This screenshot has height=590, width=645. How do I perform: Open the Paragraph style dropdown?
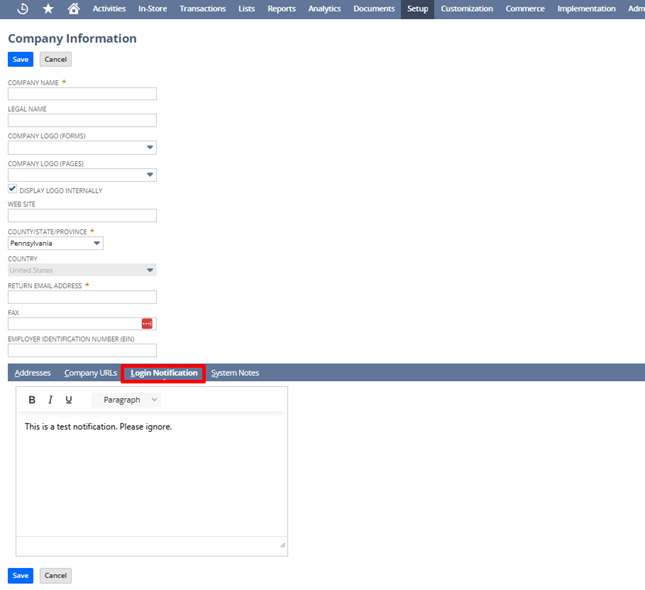[126, 400]
